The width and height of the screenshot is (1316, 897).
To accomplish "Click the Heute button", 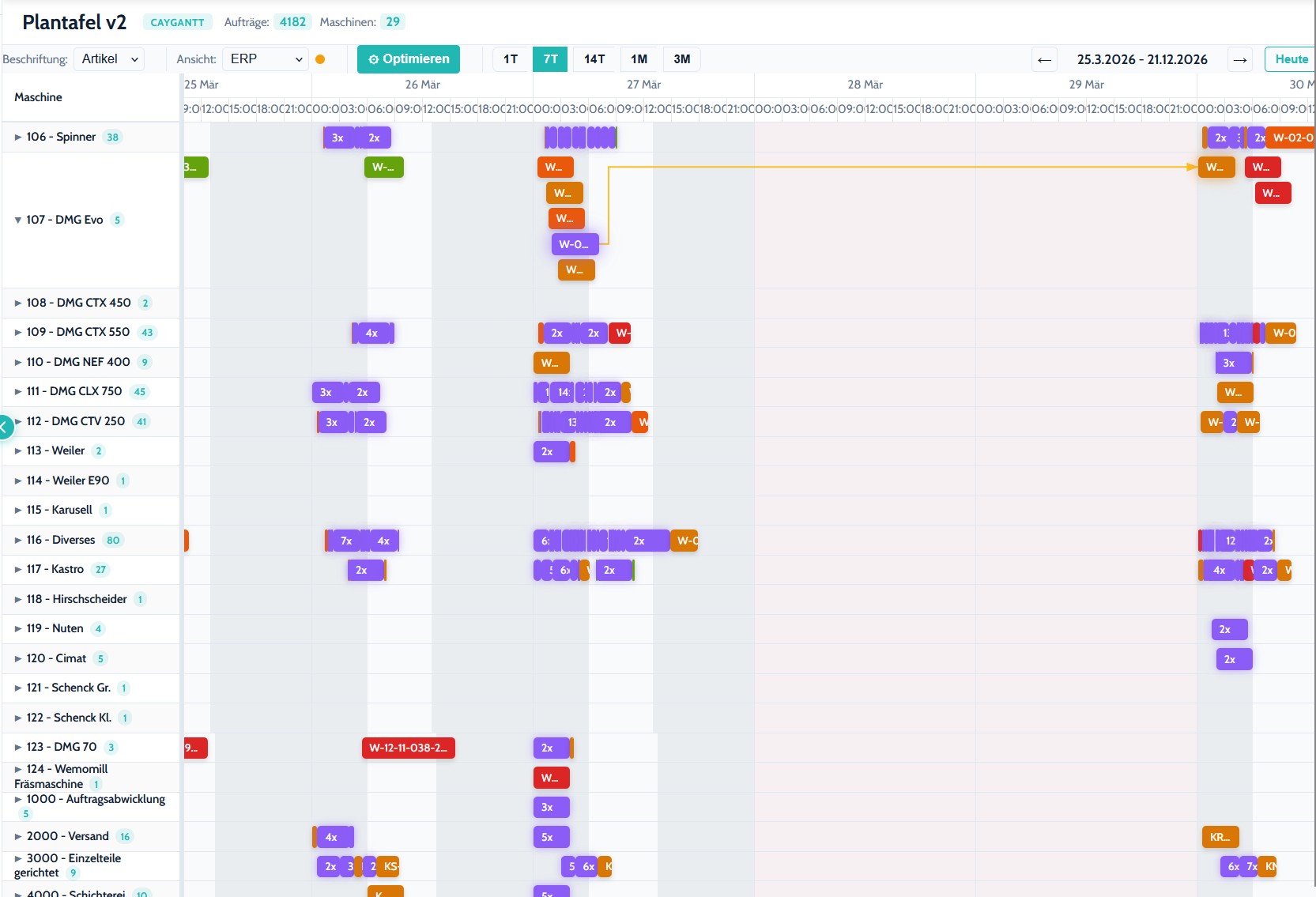I will tap(1291, 59).
